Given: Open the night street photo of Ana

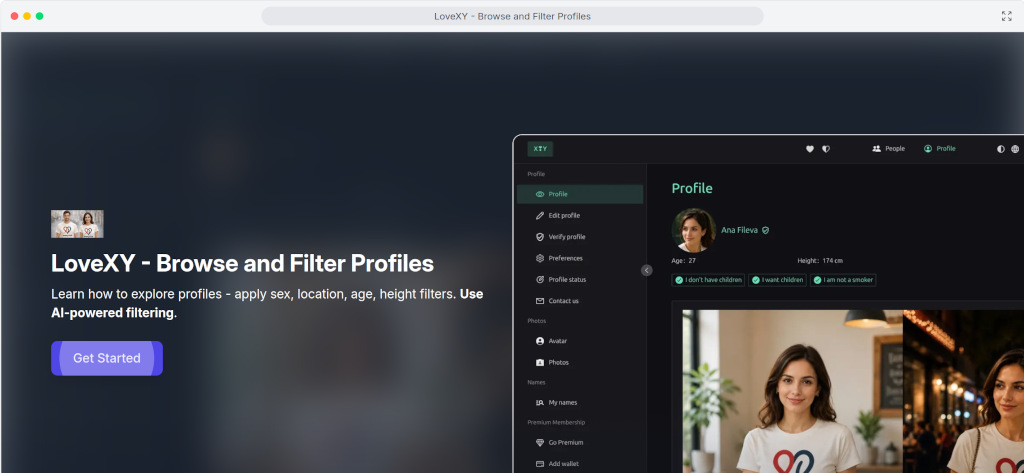Looking at the screenshot, I should click(x=963, y=391).
